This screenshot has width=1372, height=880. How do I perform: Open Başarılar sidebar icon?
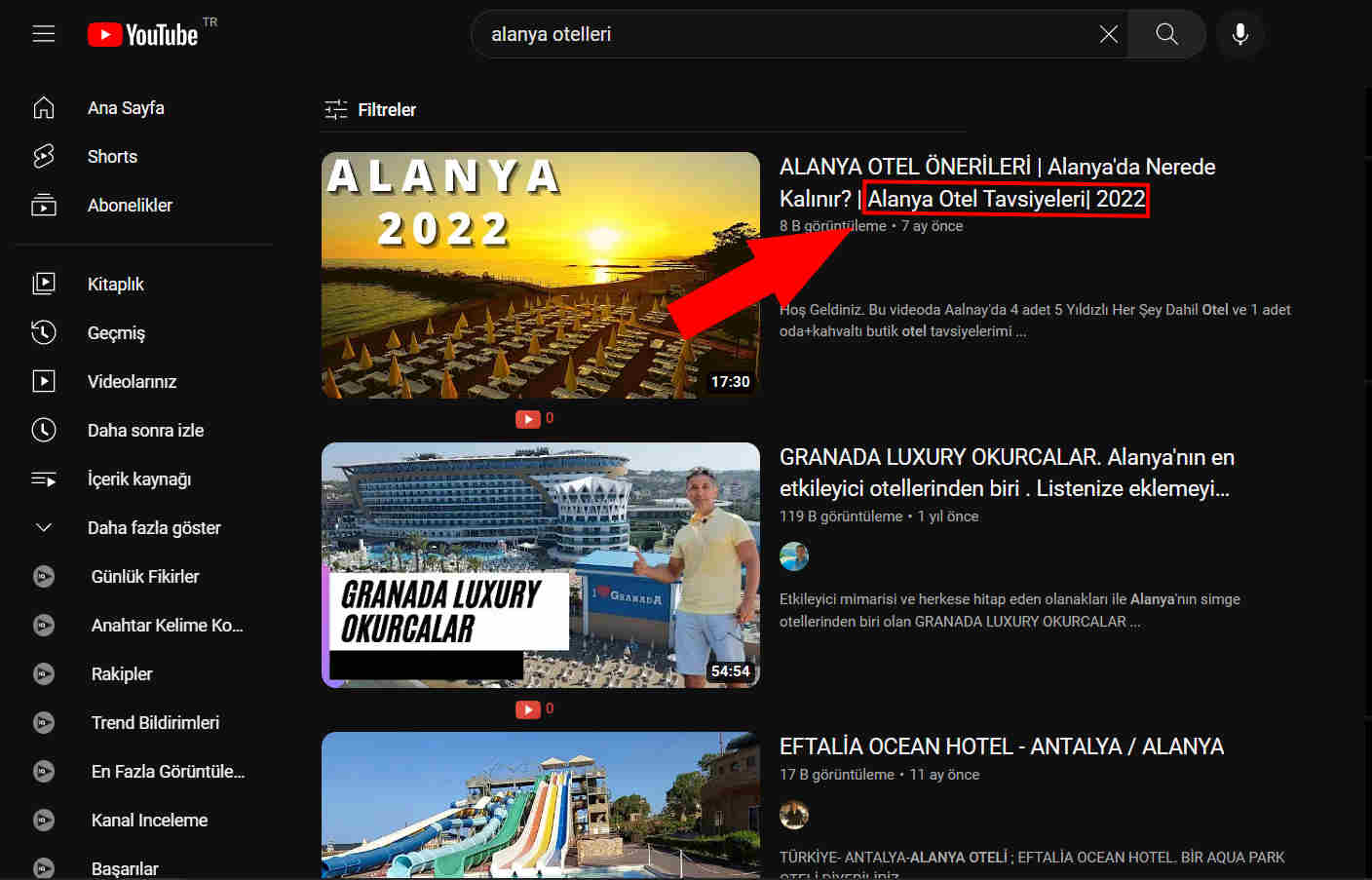44,868
